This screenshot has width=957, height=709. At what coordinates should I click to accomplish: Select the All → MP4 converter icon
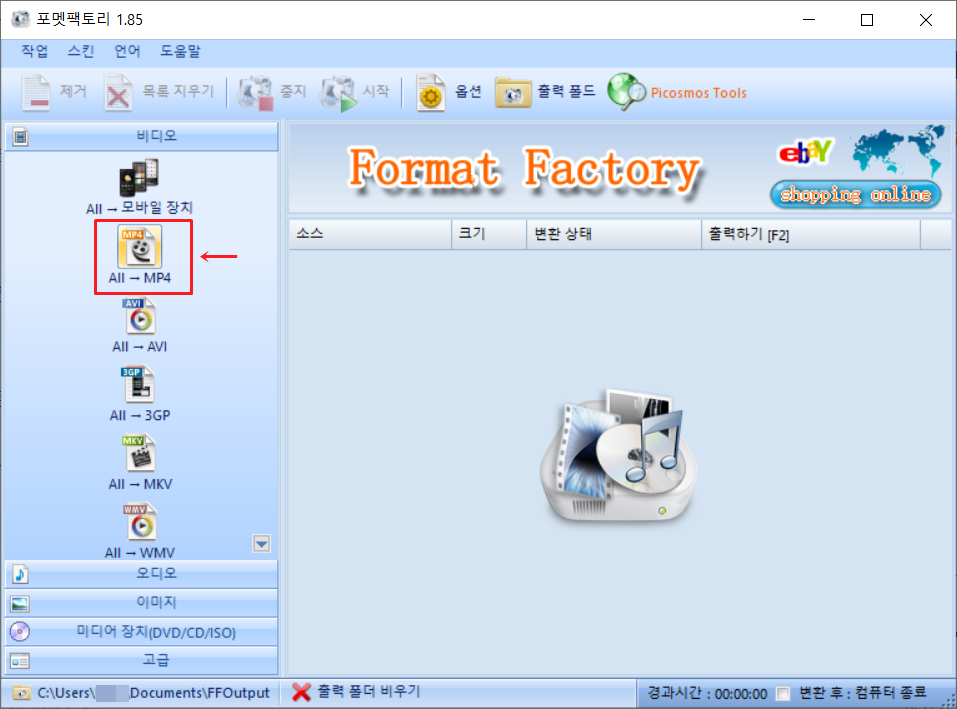pyautogui.click(x=140, y=247)
